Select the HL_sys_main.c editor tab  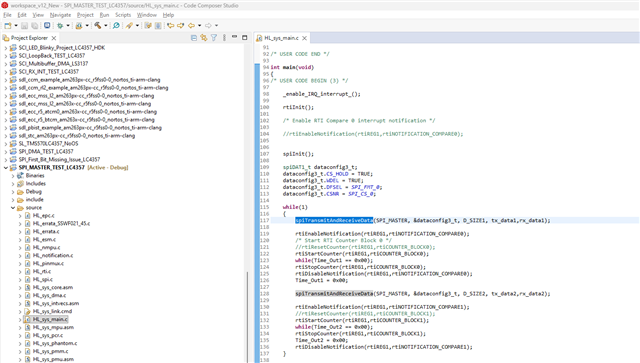[x=281, y=38]
